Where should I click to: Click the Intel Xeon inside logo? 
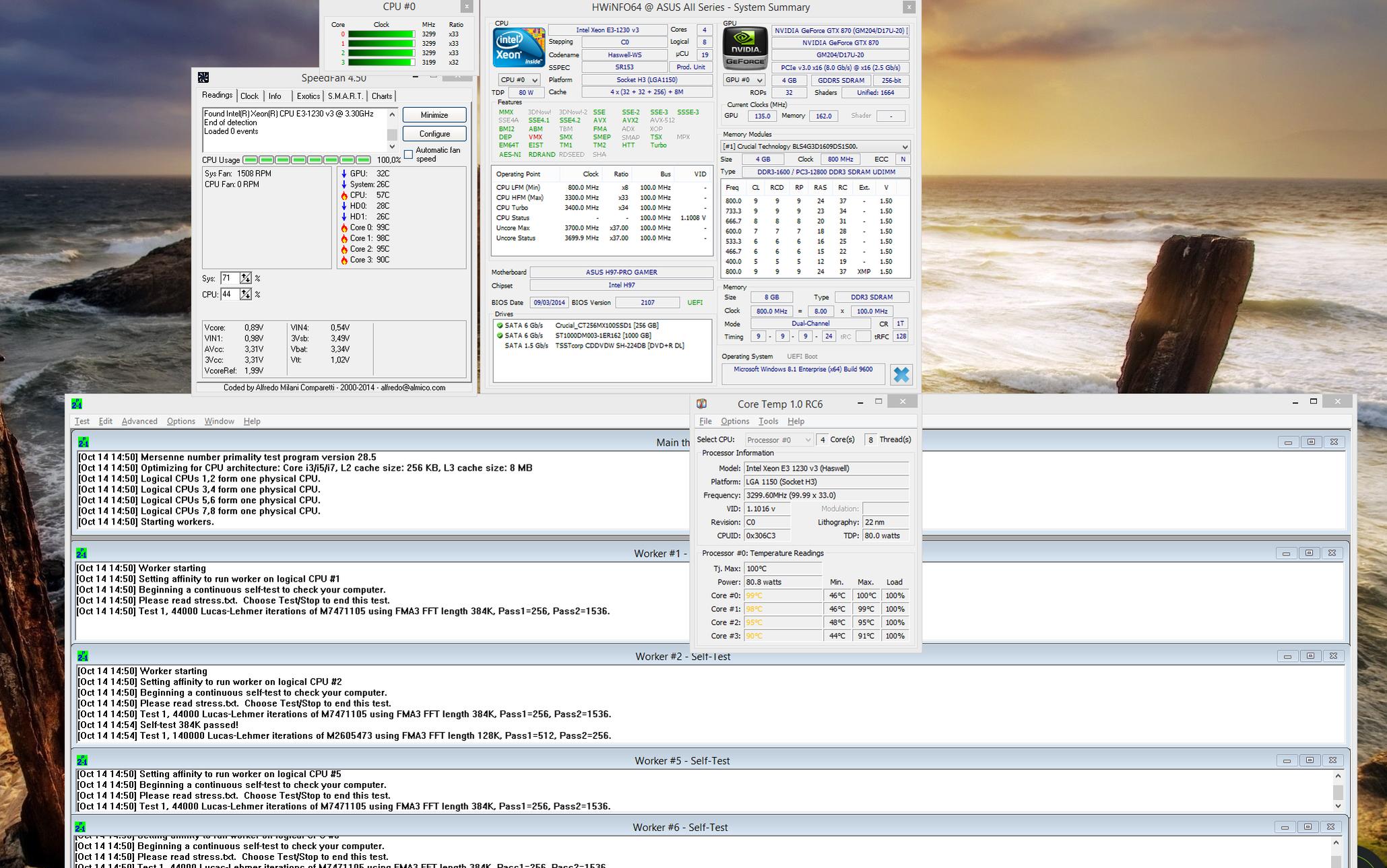pos(519,48)
